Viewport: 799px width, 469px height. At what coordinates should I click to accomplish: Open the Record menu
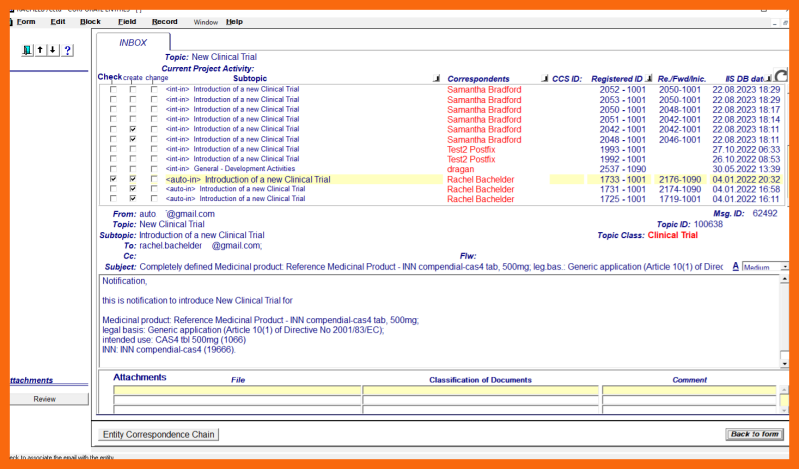pyautogui.click(x=164, y=21)
